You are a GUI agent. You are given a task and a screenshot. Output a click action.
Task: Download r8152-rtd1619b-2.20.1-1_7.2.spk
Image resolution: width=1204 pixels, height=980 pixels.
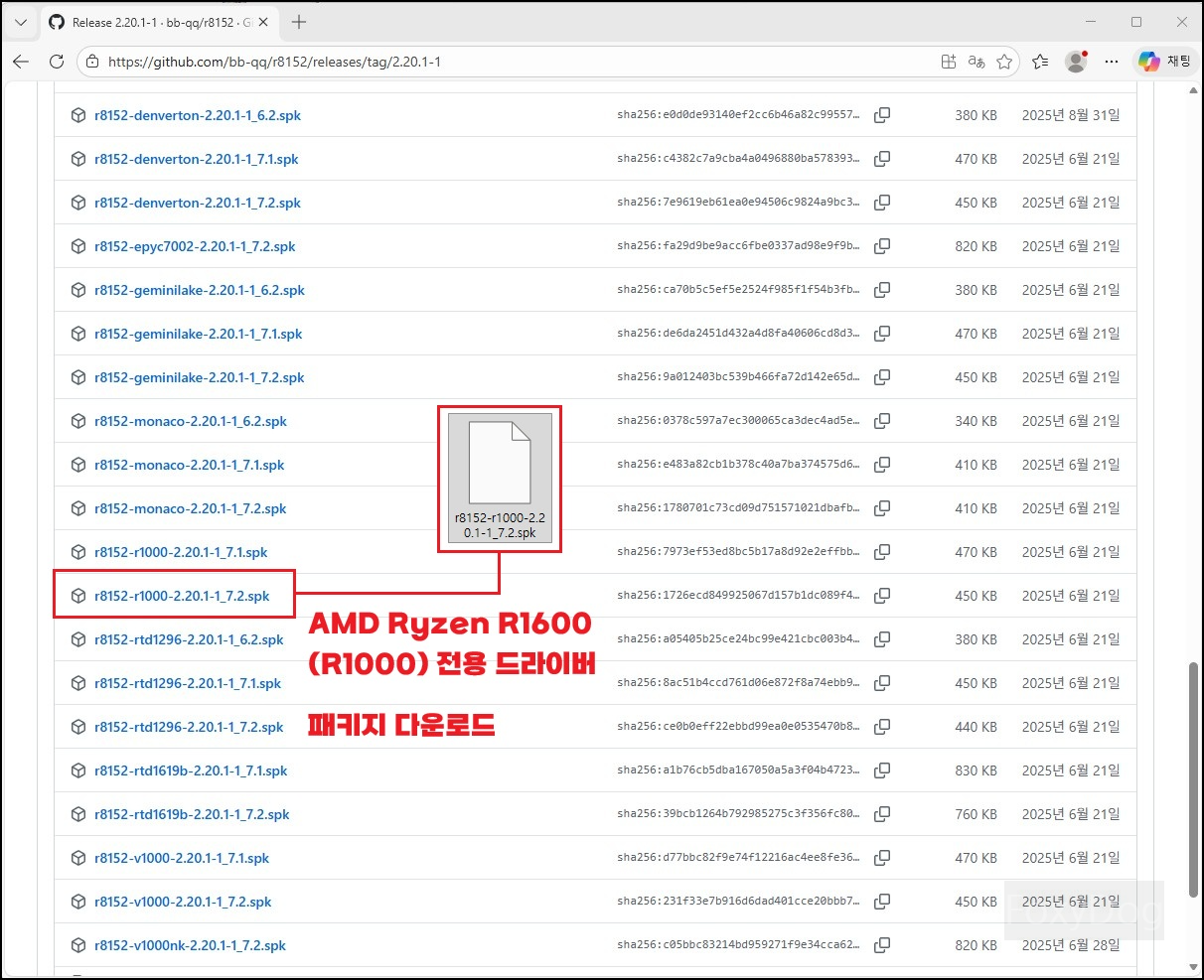click(192, 814)
